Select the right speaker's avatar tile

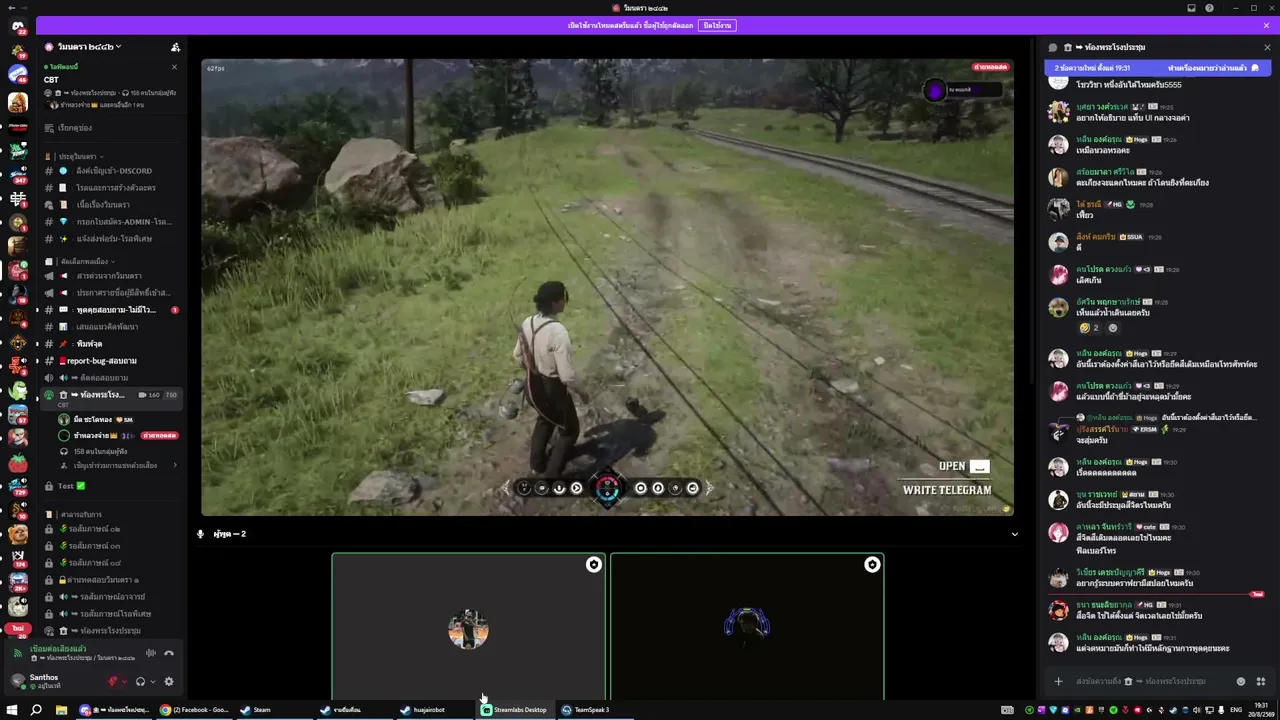click(x=747, y=627)
